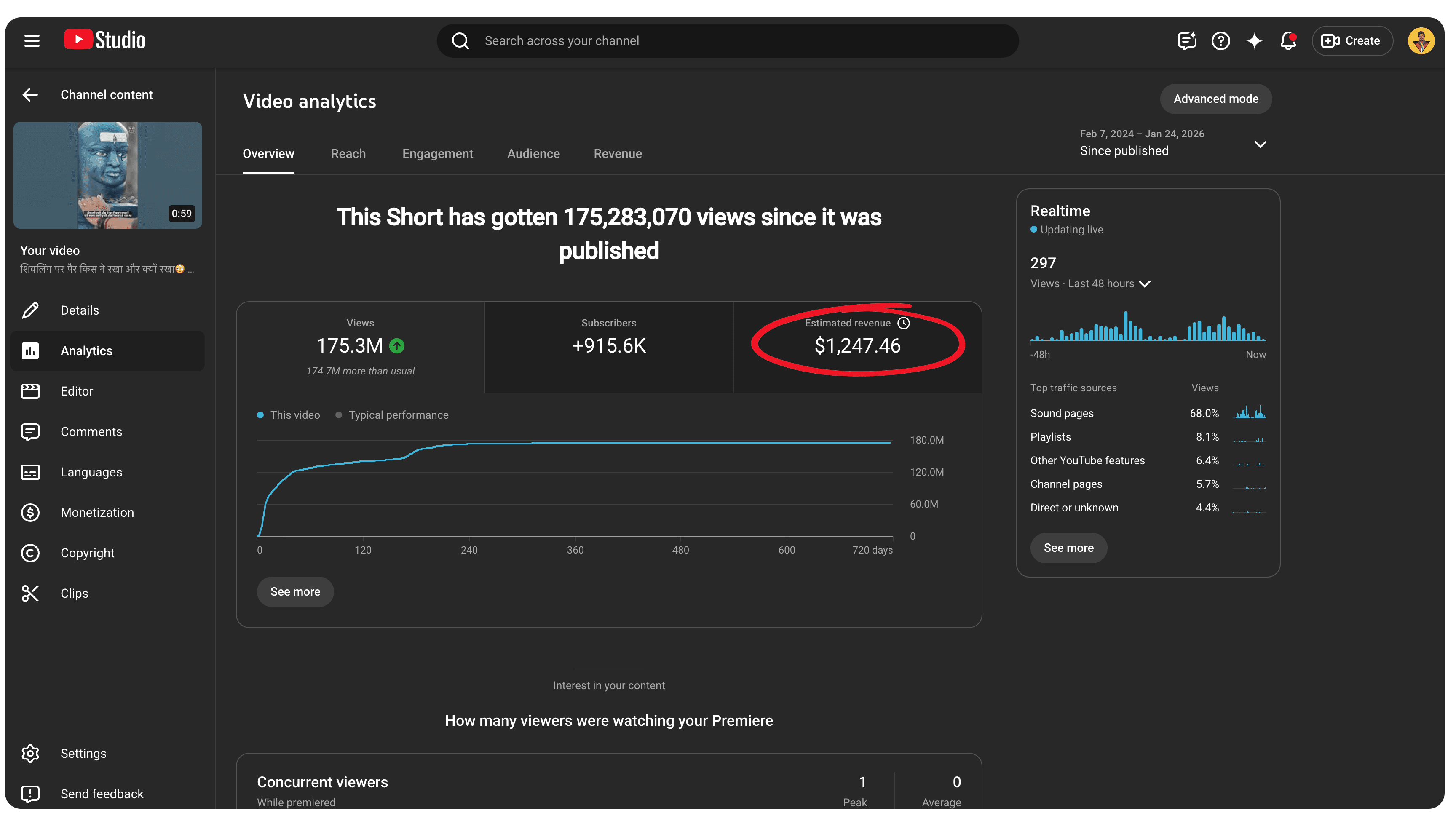Click the channel search bar
The image size is (1456, 821).
(727, 40)
